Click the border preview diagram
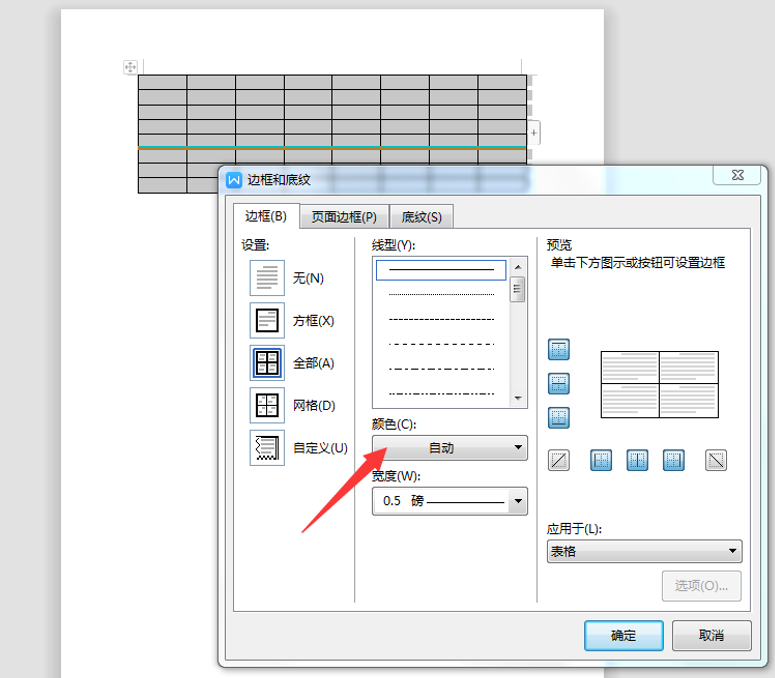 click(x=659, y=384)
